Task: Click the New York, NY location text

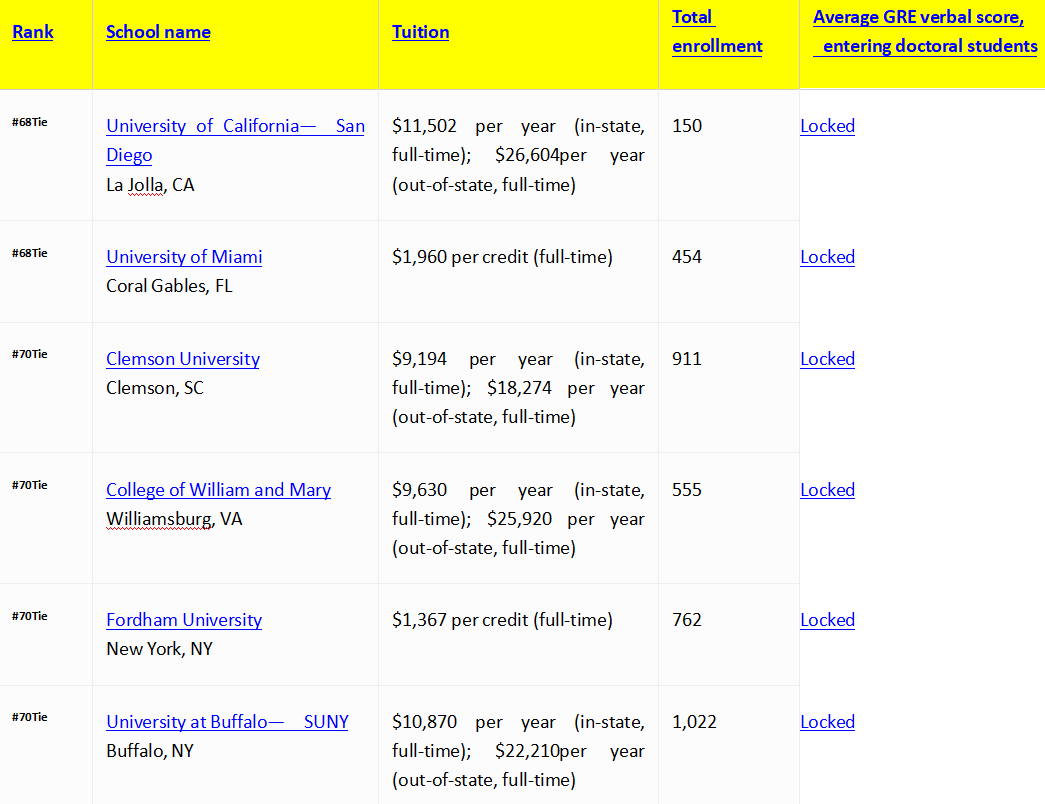Action: [159, 649]
